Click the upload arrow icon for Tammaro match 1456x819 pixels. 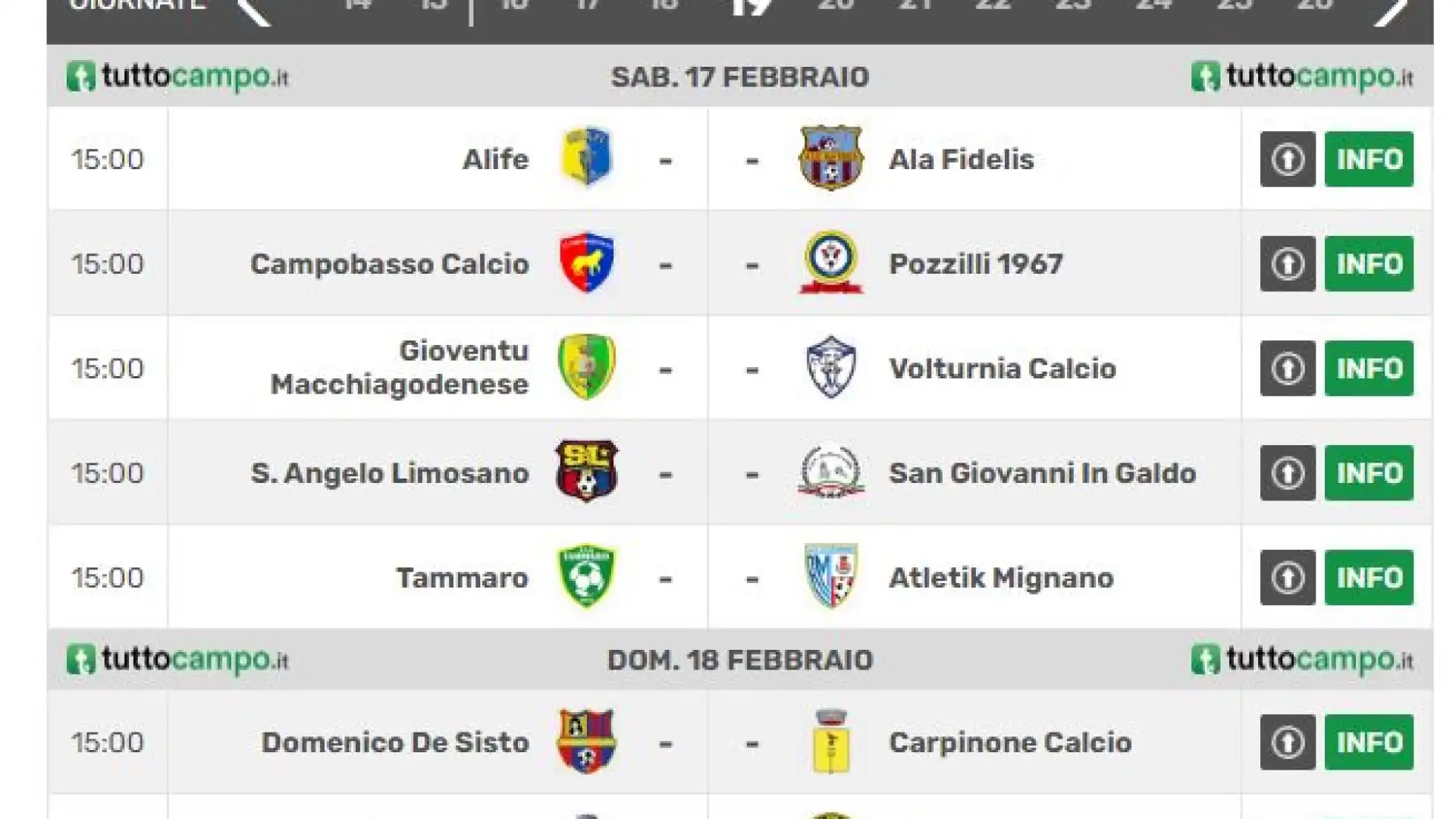tap(1288, 578)
